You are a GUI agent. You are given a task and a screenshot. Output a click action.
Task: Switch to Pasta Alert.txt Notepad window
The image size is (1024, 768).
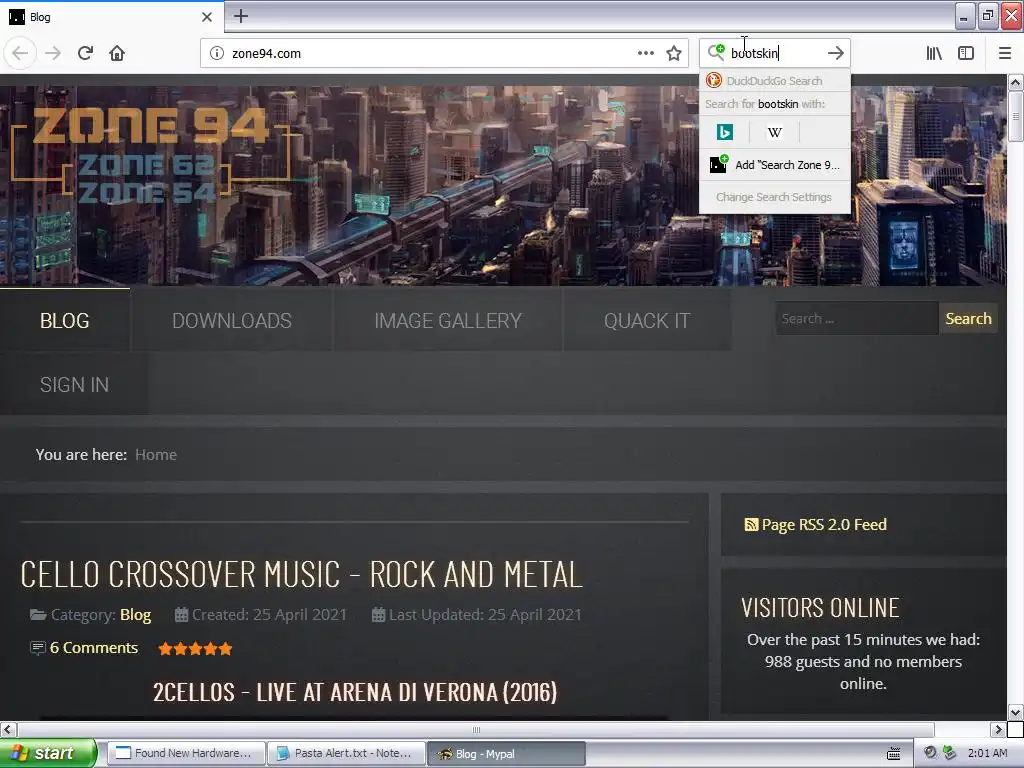347,753
